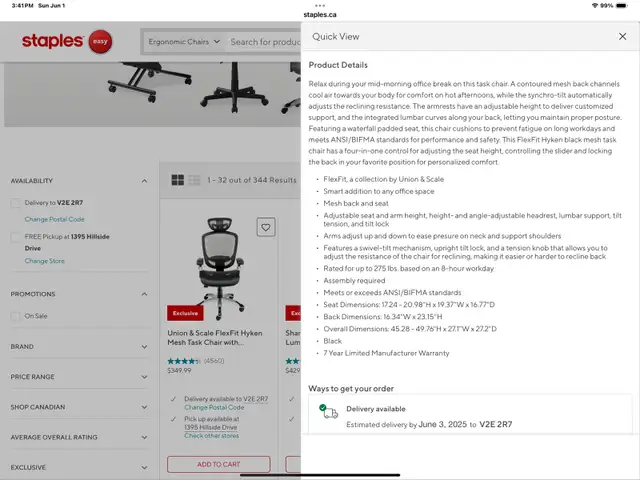Tap the battery indicator in status bar

tap(622, 6)
